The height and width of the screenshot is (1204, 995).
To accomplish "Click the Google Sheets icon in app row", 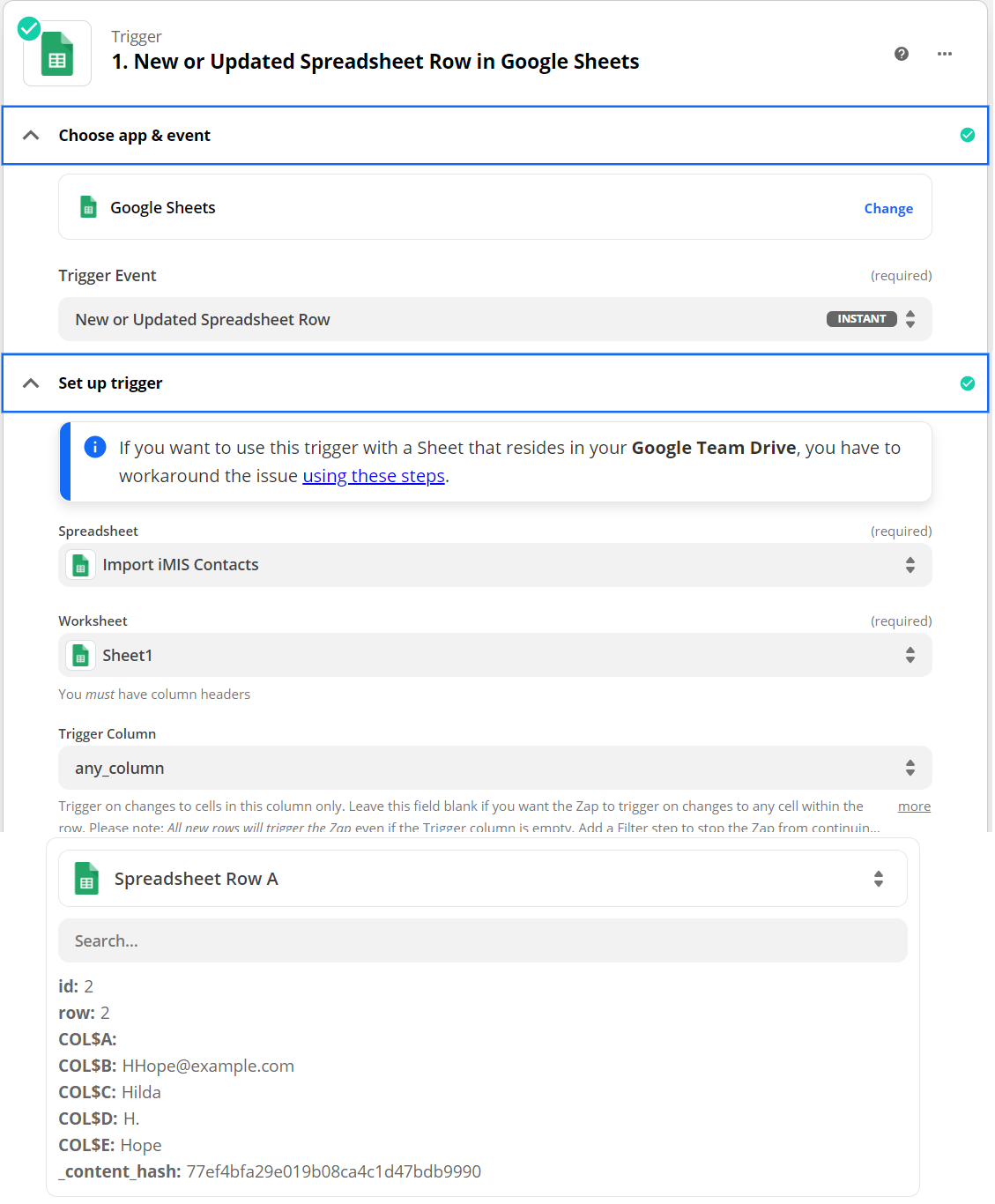I will pyautogui.click(x=88, y=207).
